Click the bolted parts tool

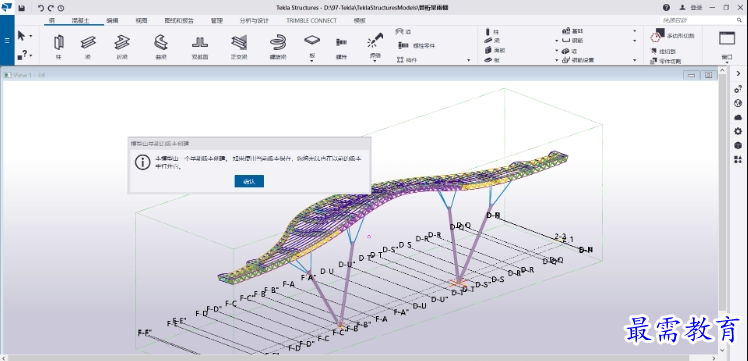click(x=416, y=46)
